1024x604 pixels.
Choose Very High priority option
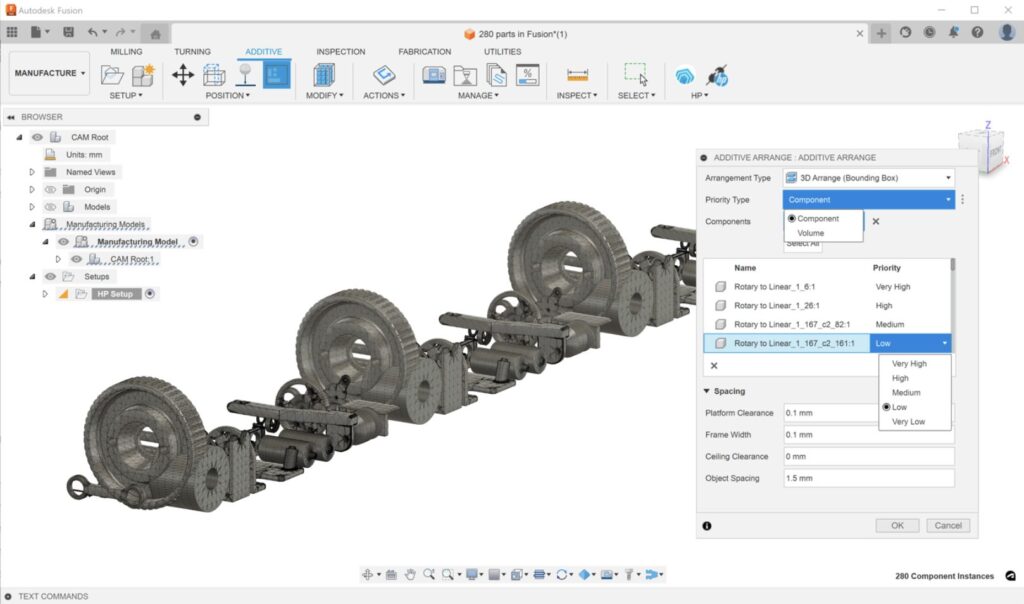click(909, 364)
